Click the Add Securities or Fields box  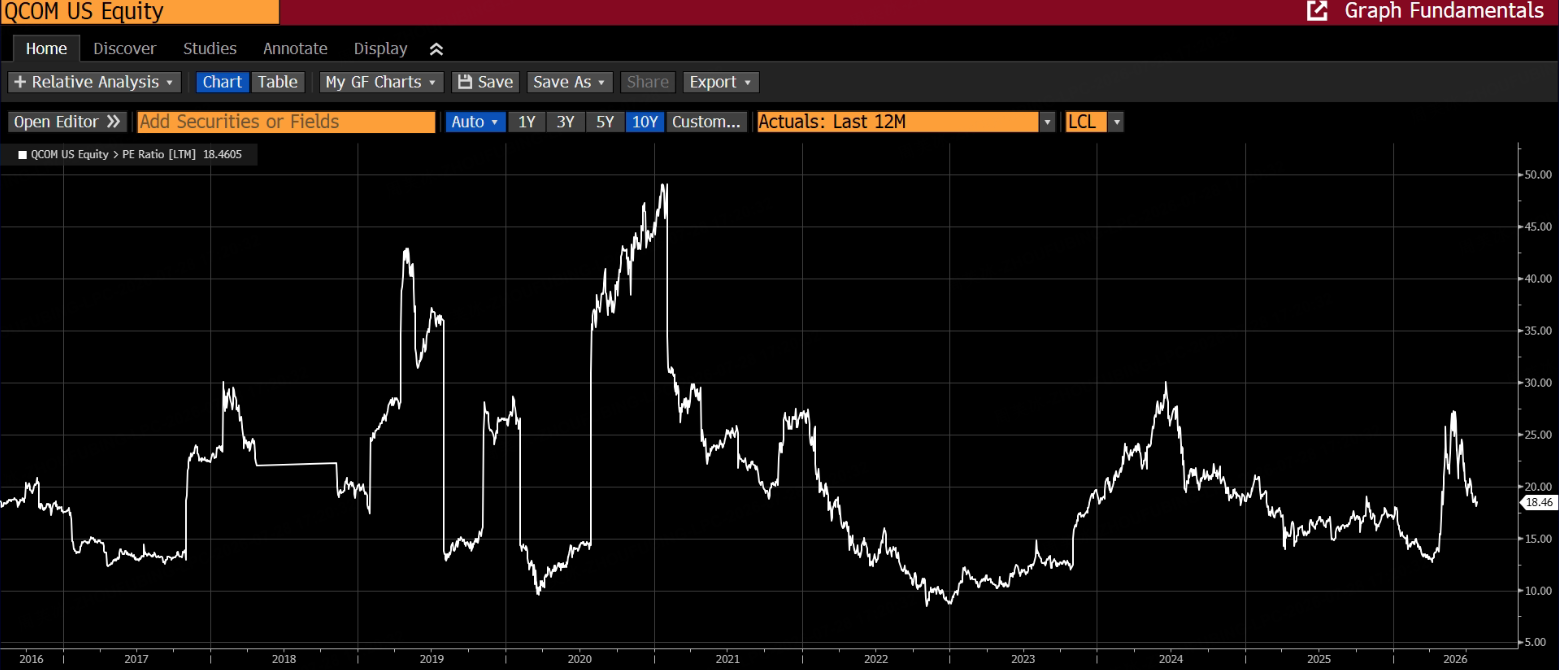286,122
